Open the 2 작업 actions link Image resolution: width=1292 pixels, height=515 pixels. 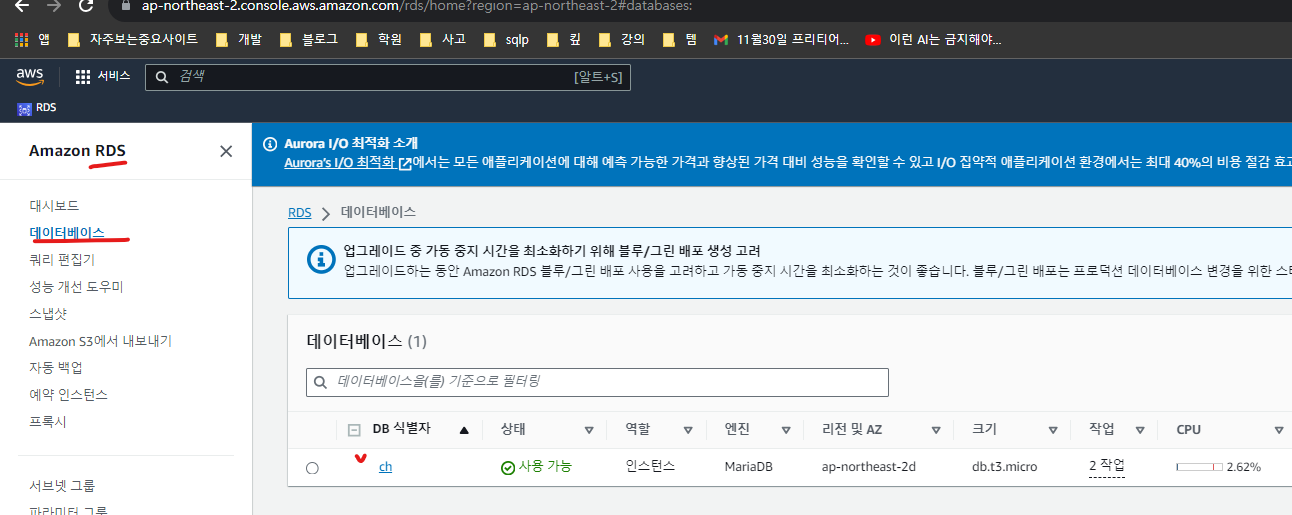pos(1107,466)
